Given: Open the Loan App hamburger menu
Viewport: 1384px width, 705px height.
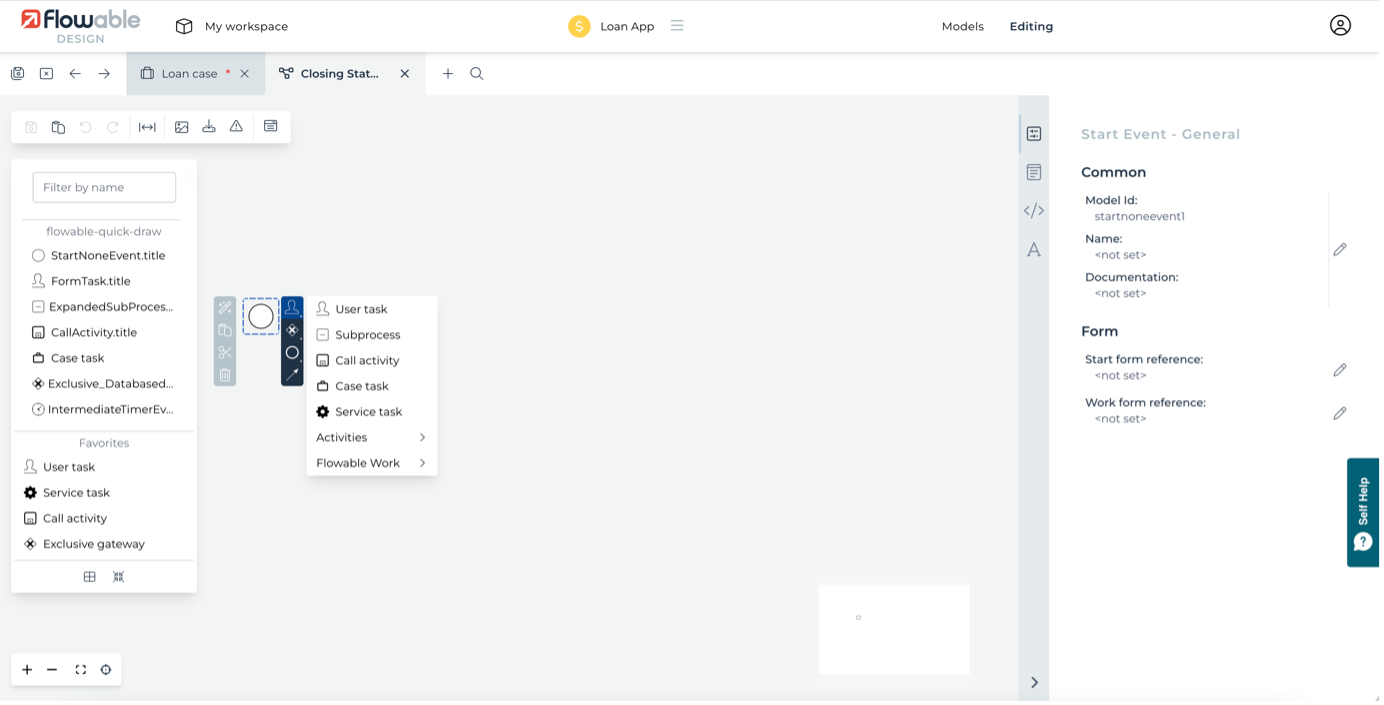Looking at the screenshot, I should click(677, 26).
